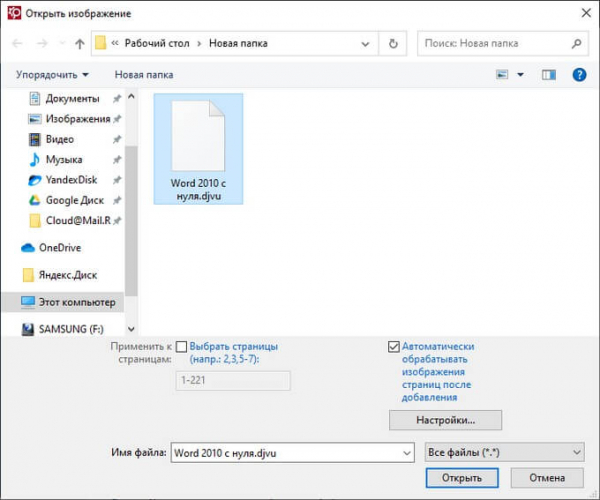This screenshot has width=600, height=500.
Task: Click the 'Открыть' button
Action: pyautogui.click(x=462, y=478)
